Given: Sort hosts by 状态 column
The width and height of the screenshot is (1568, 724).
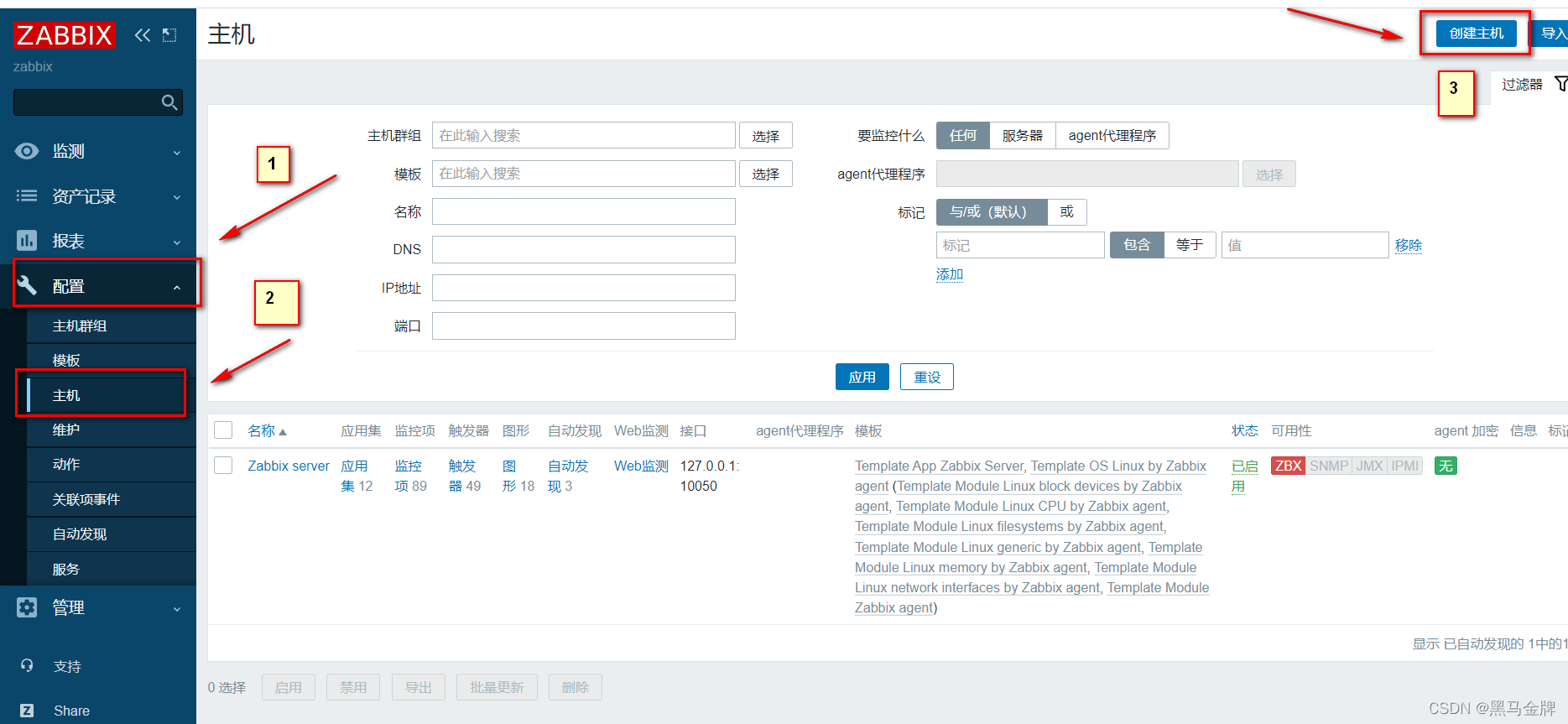Looking at the screenshot, I should point(1245,431).
